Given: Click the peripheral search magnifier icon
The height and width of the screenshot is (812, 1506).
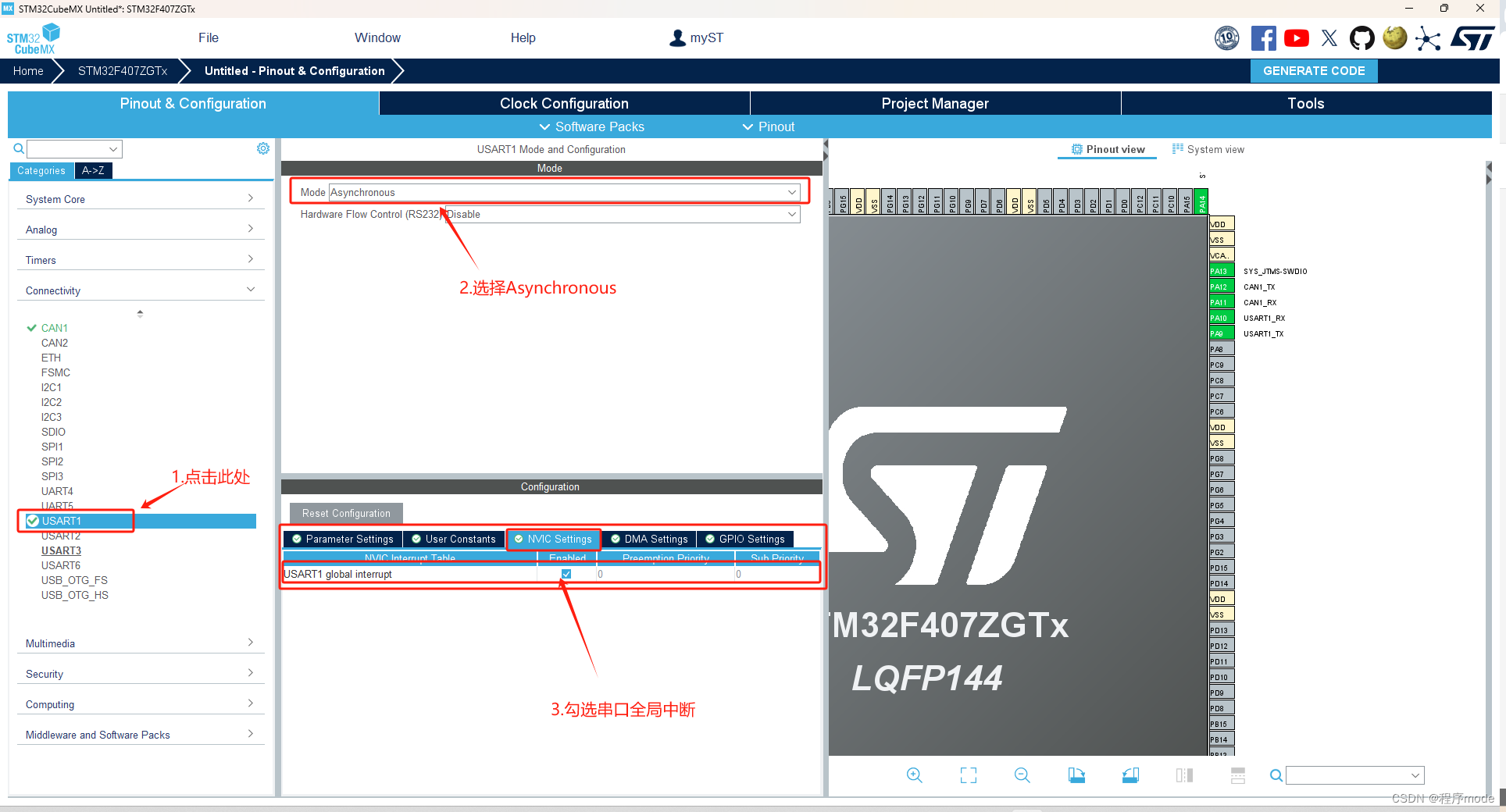Looking at the screenshot, I should [x=19, y=148].
